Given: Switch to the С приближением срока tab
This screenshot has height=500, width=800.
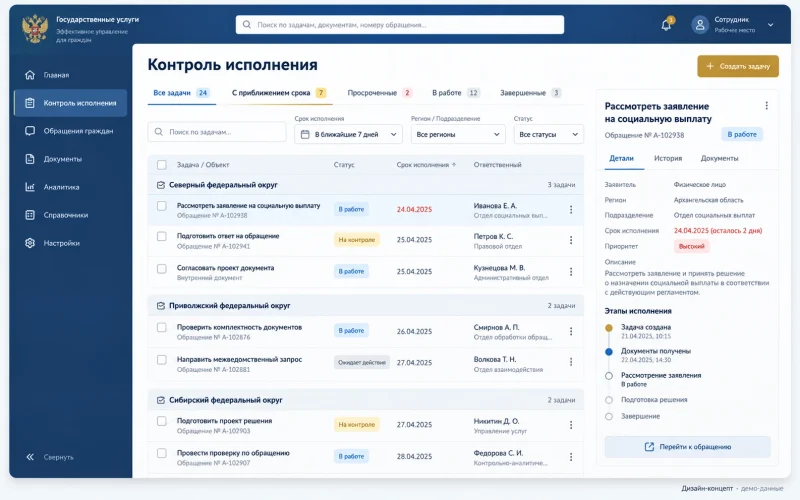Looking at the screenshot, I should coord(279,93).
